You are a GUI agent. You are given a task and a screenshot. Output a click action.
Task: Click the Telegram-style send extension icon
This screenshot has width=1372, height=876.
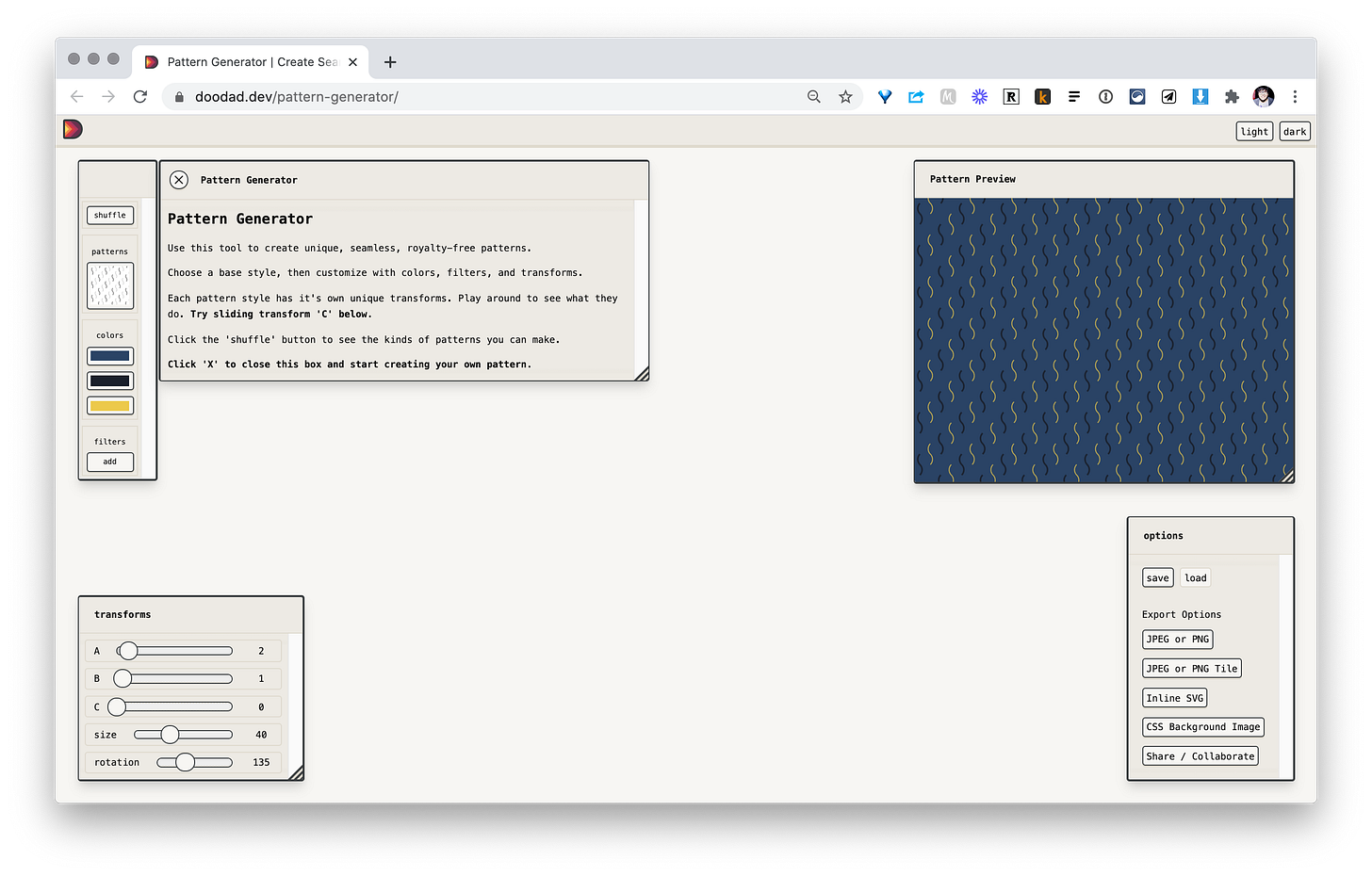click(x=1168, y=96)
